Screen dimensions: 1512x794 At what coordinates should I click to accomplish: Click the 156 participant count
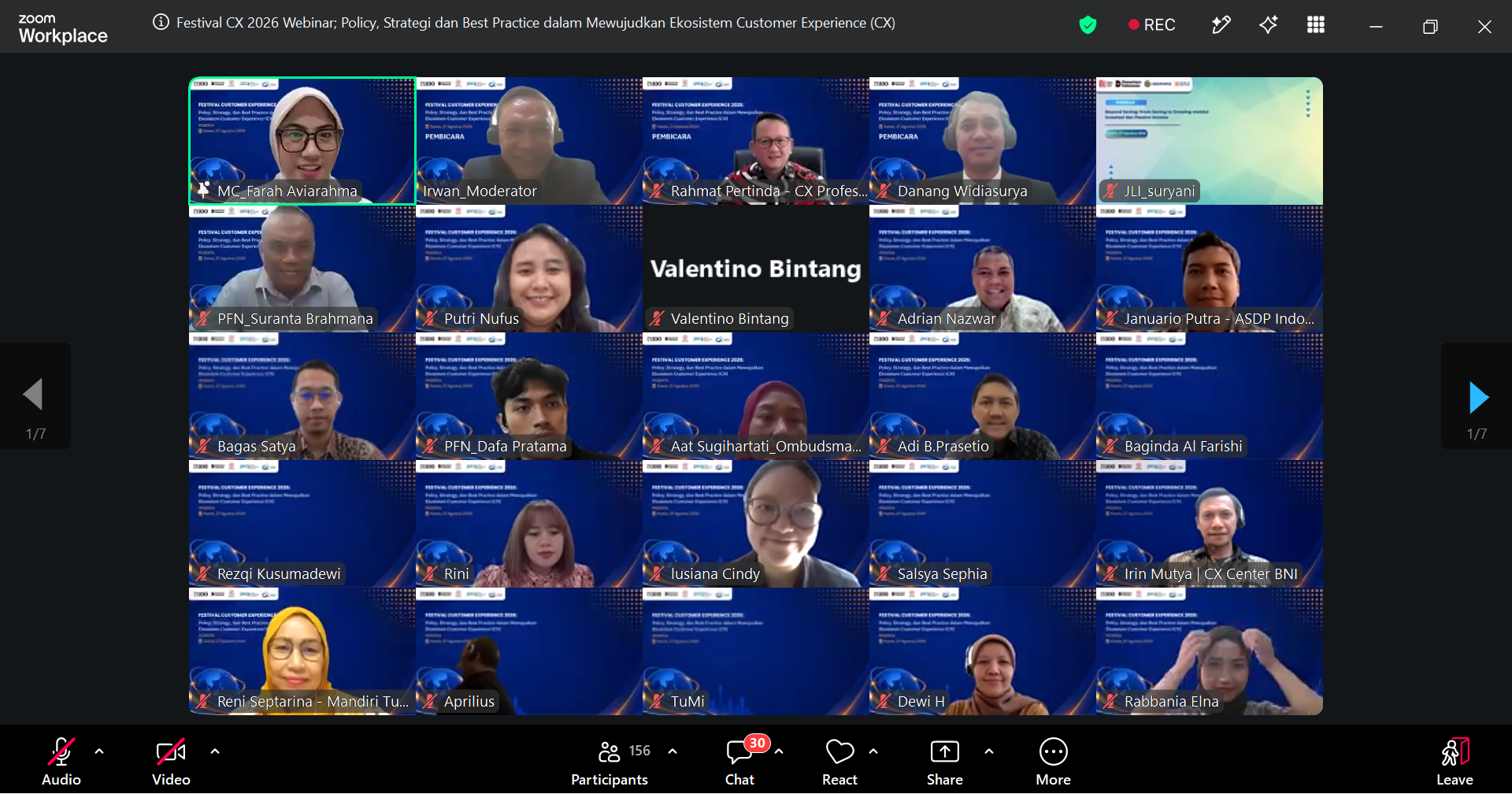click(639, 751)
